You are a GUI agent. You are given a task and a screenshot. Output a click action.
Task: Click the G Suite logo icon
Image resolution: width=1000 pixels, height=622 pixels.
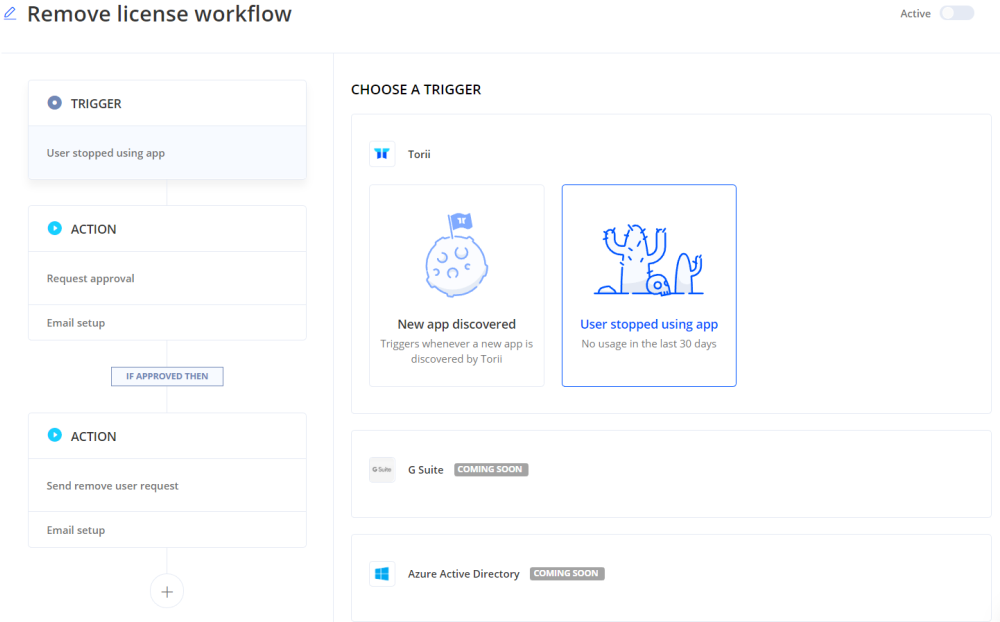point(382,470)
